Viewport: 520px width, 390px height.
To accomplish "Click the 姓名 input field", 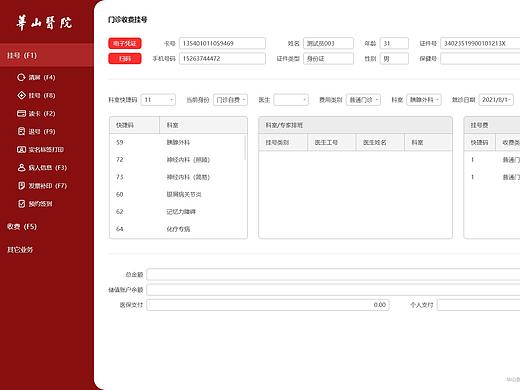I will tap(328, 43).
